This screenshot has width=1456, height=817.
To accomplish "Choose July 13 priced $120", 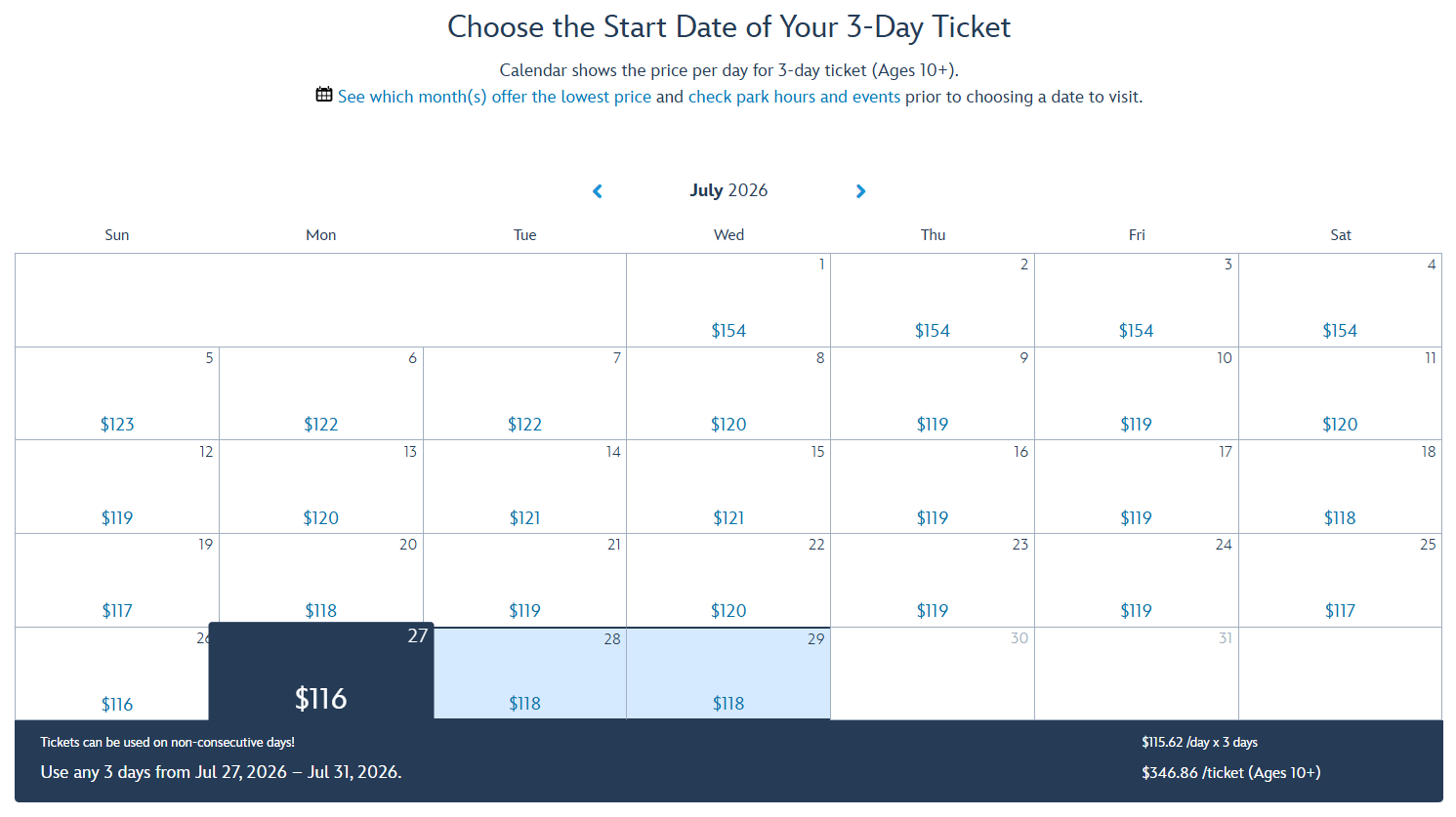I will pyautogui.click(x=321, y=487).
